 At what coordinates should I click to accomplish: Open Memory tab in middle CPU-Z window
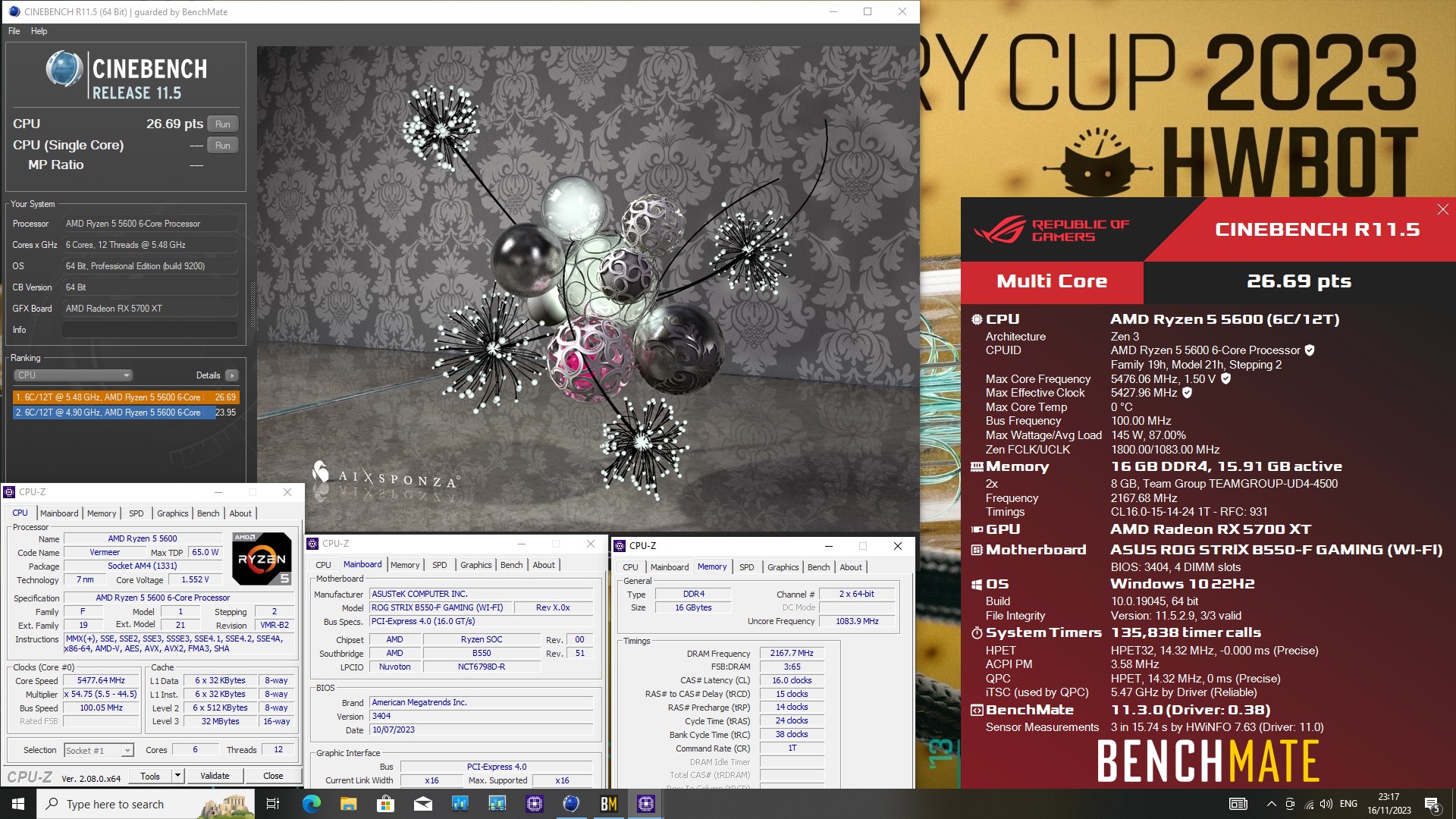(x=405, y=565)
